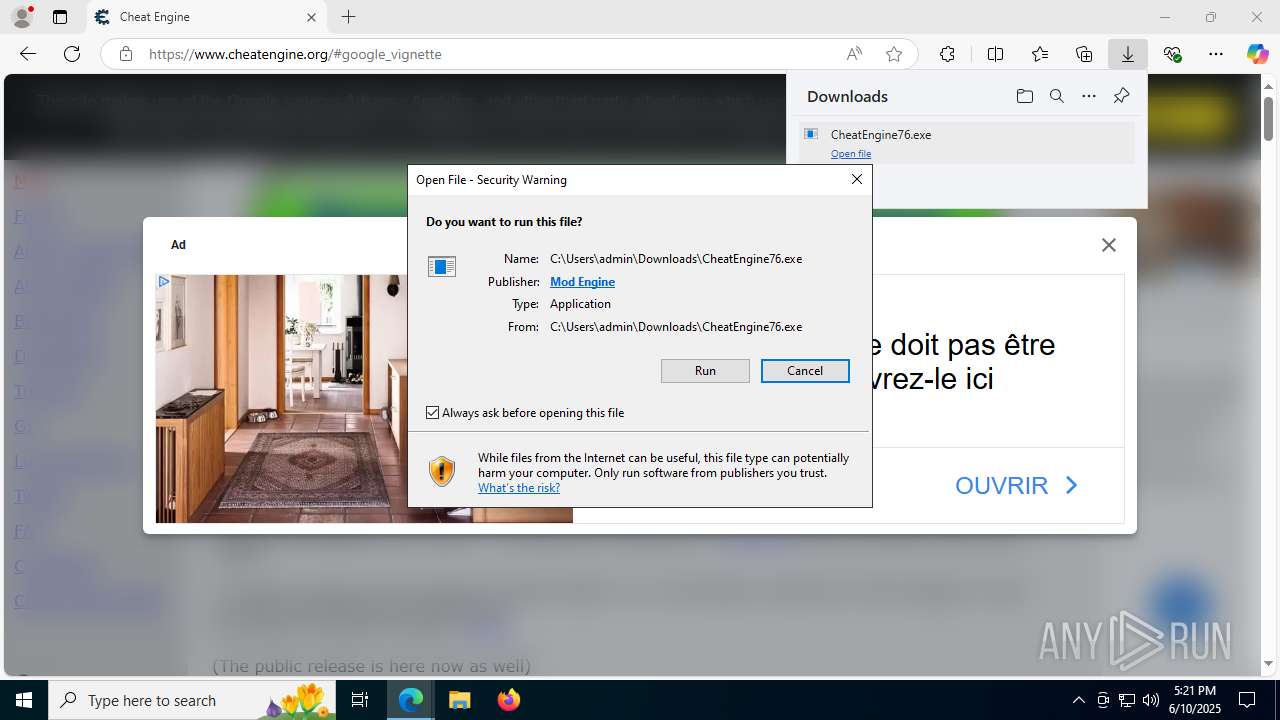Refresh the page with reload icon

[x=72, y=54]
